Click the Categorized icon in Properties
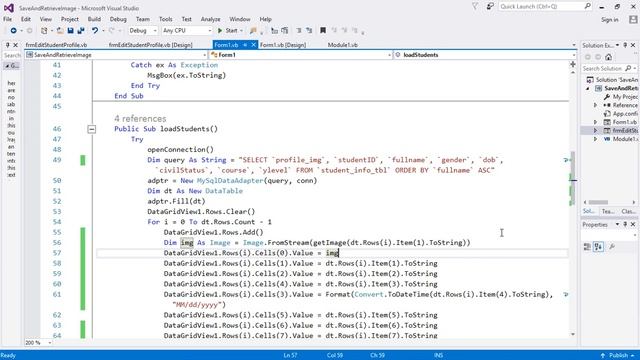This screenshot has width=640, height=360. [x=587, y=247]
